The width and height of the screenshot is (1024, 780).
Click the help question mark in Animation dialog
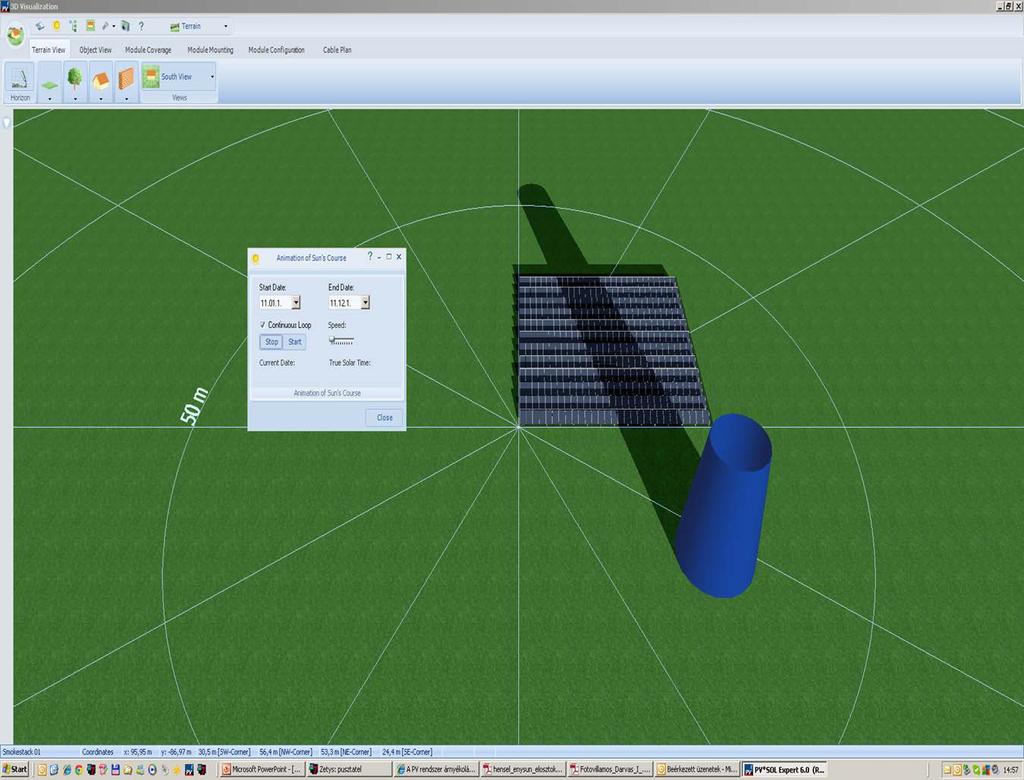[370, 257]
